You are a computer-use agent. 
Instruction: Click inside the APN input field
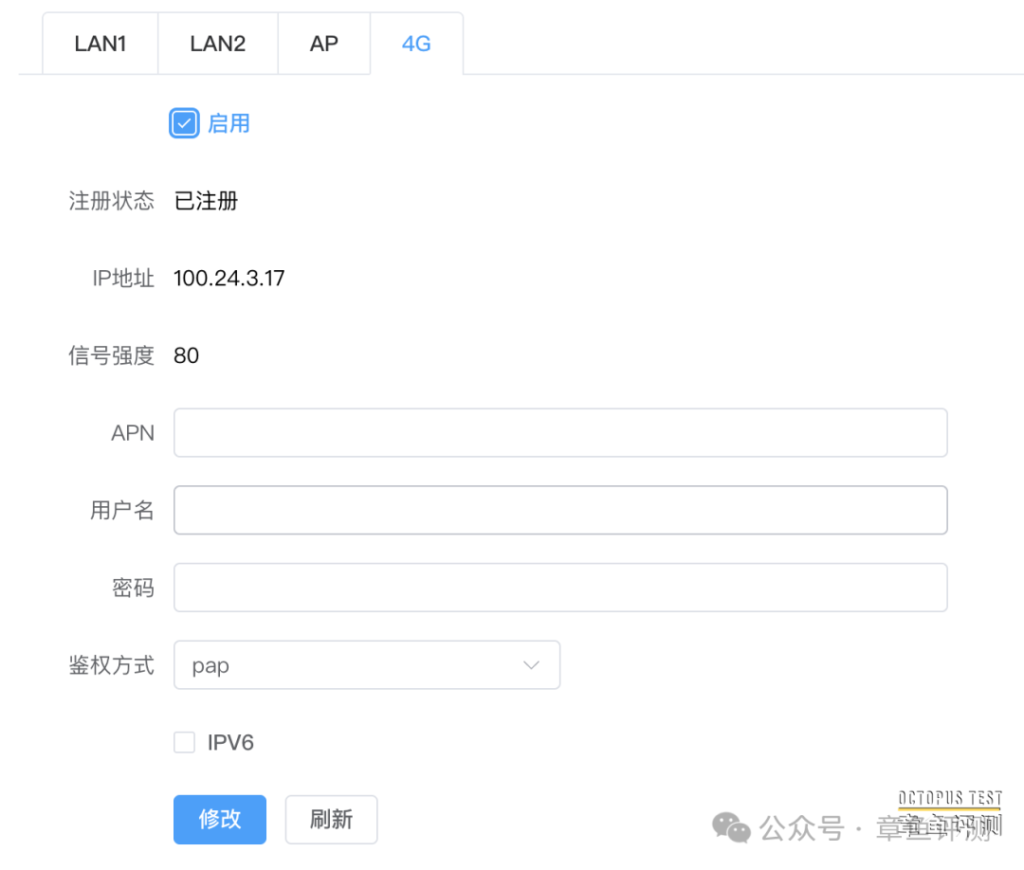tap(560, 432)
